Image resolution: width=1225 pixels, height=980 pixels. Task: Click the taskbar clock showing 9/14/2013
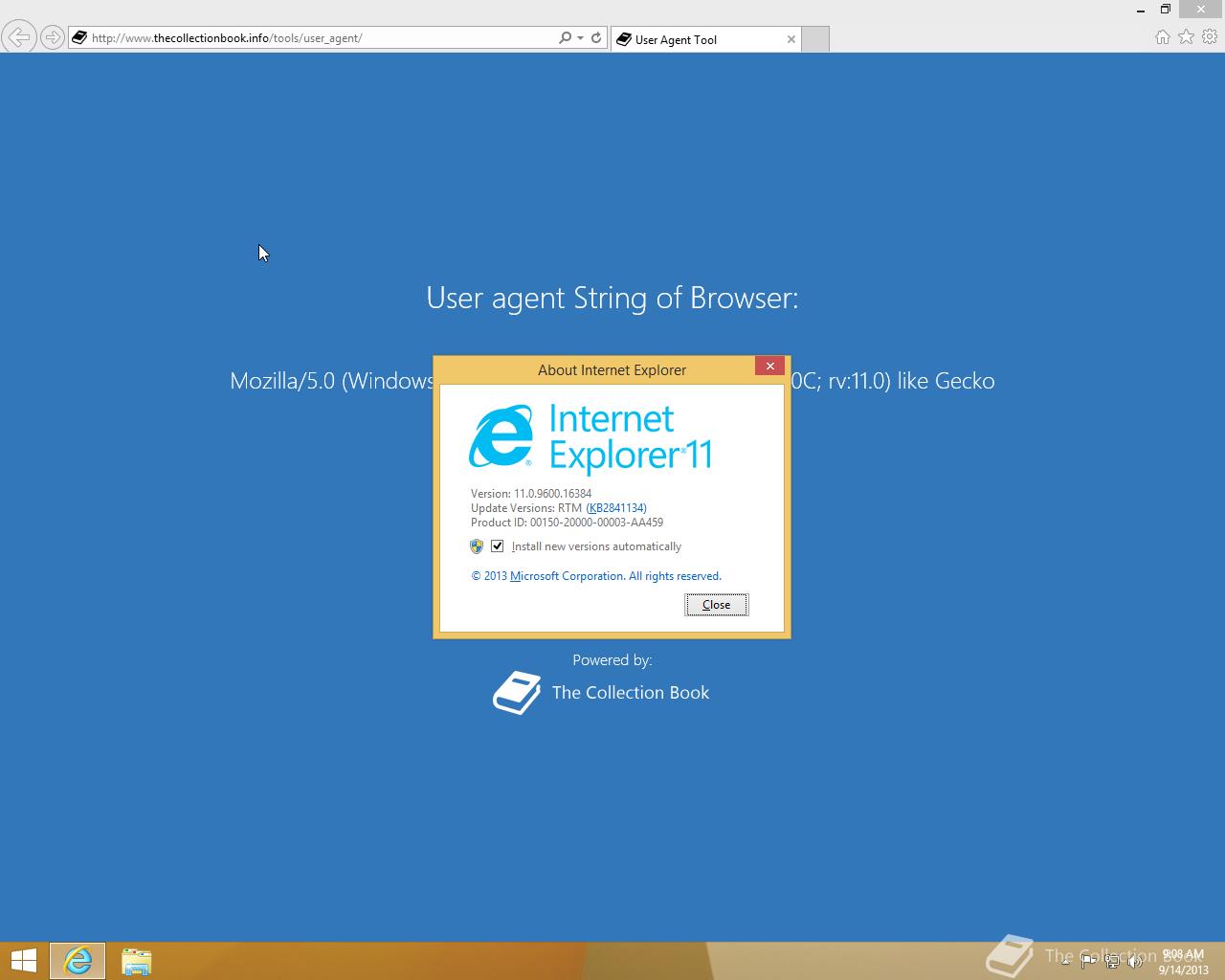(x=1183, y=962)
